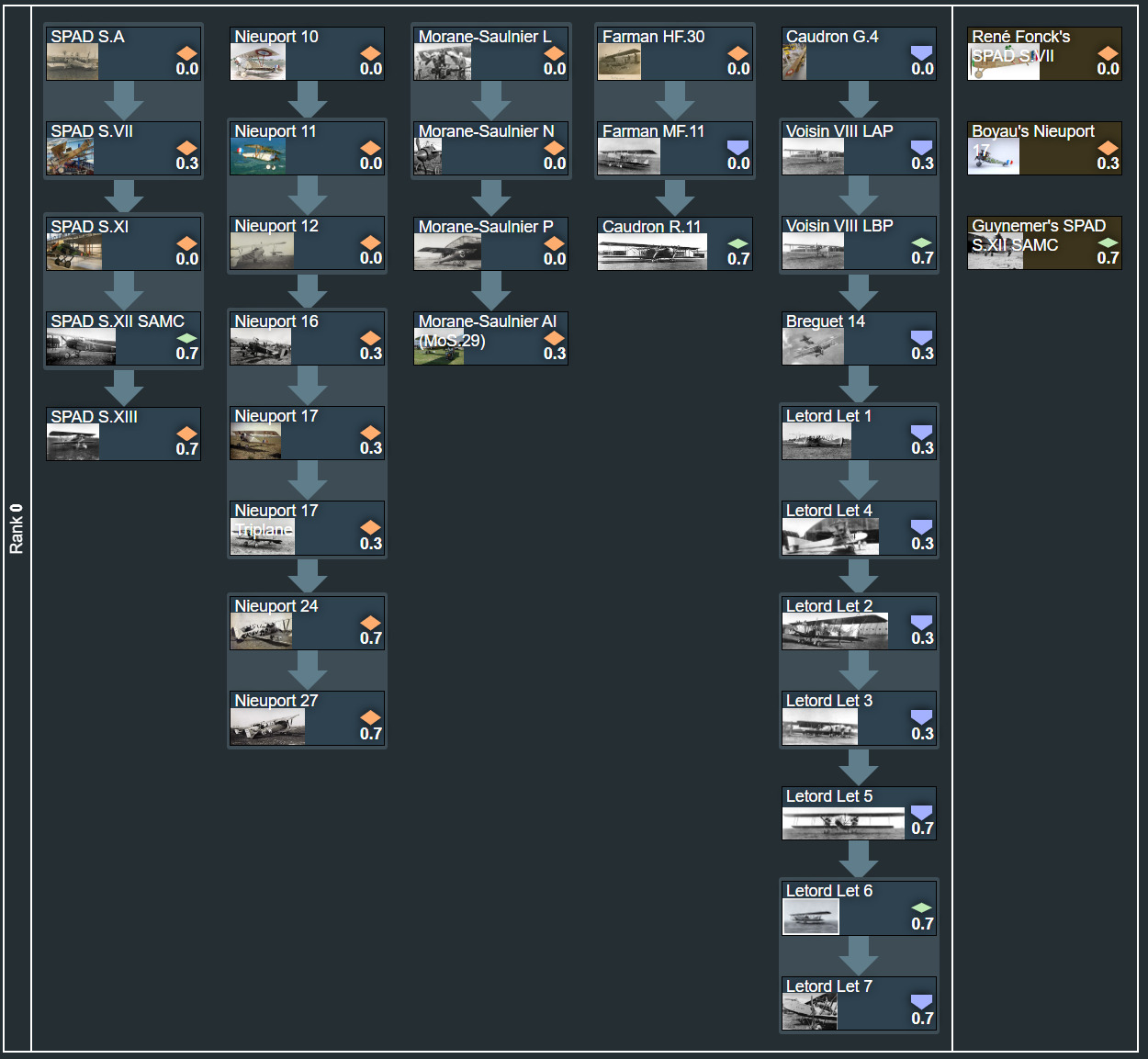1148x1059 pixels.
Task: Click the green icon on Voisin VIII LBP
Action: pyautogui.click(x=921, y=242)
